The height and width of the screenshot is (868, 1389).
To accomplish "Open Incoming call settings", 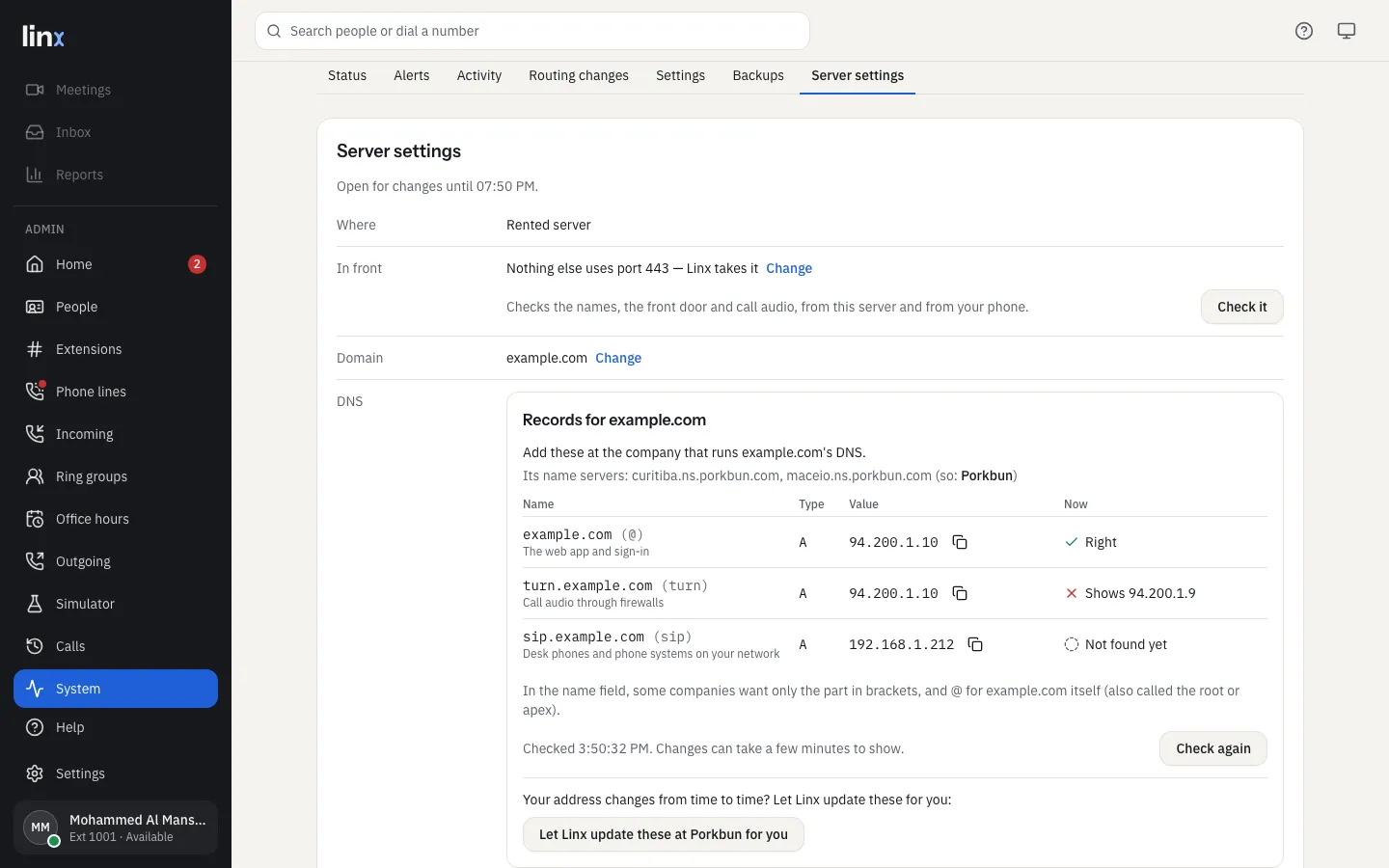I will point(116,434).
